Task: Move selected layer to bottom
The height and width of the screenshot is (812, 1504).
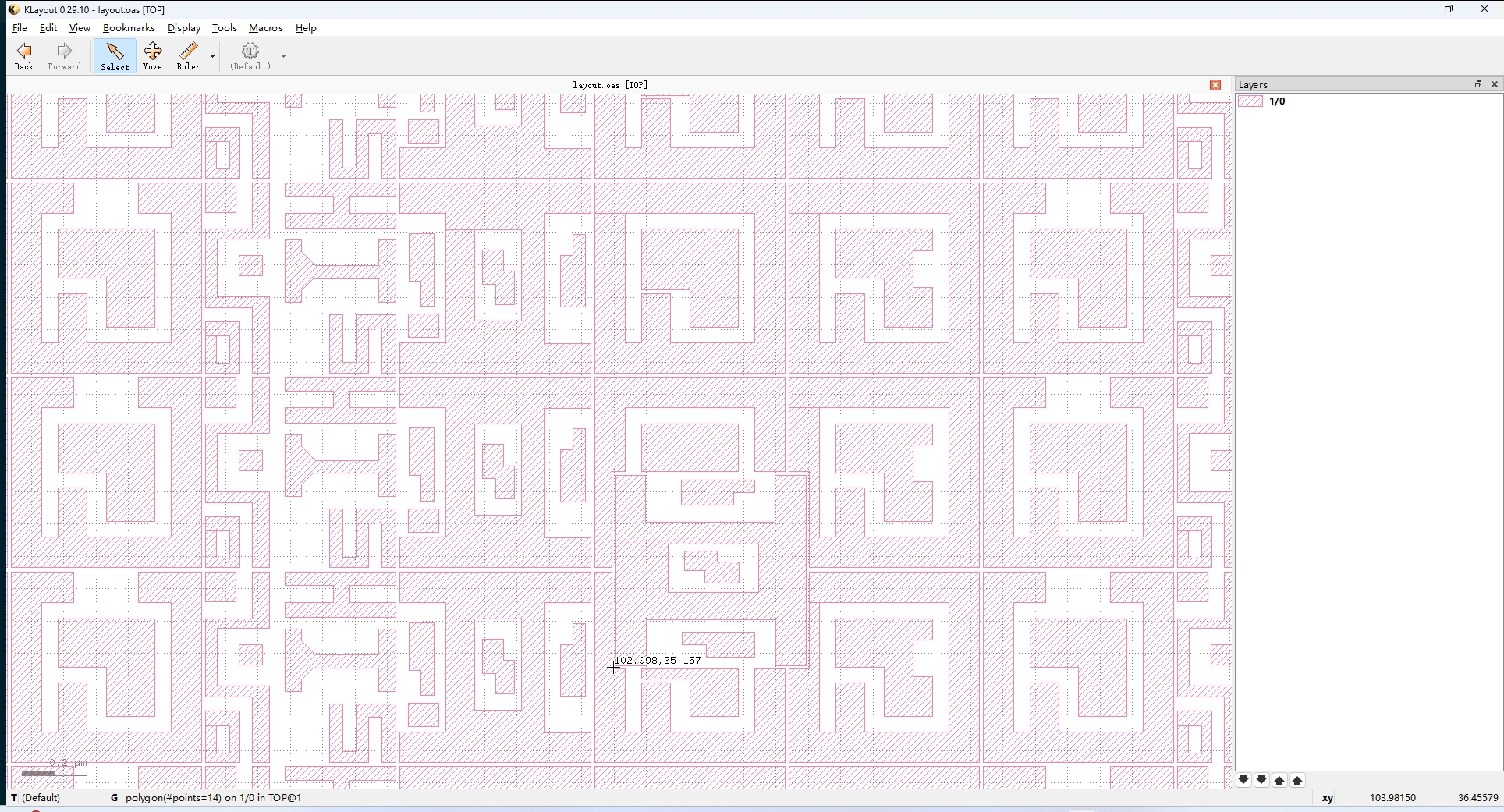Action: click(x=1243, y=780)
